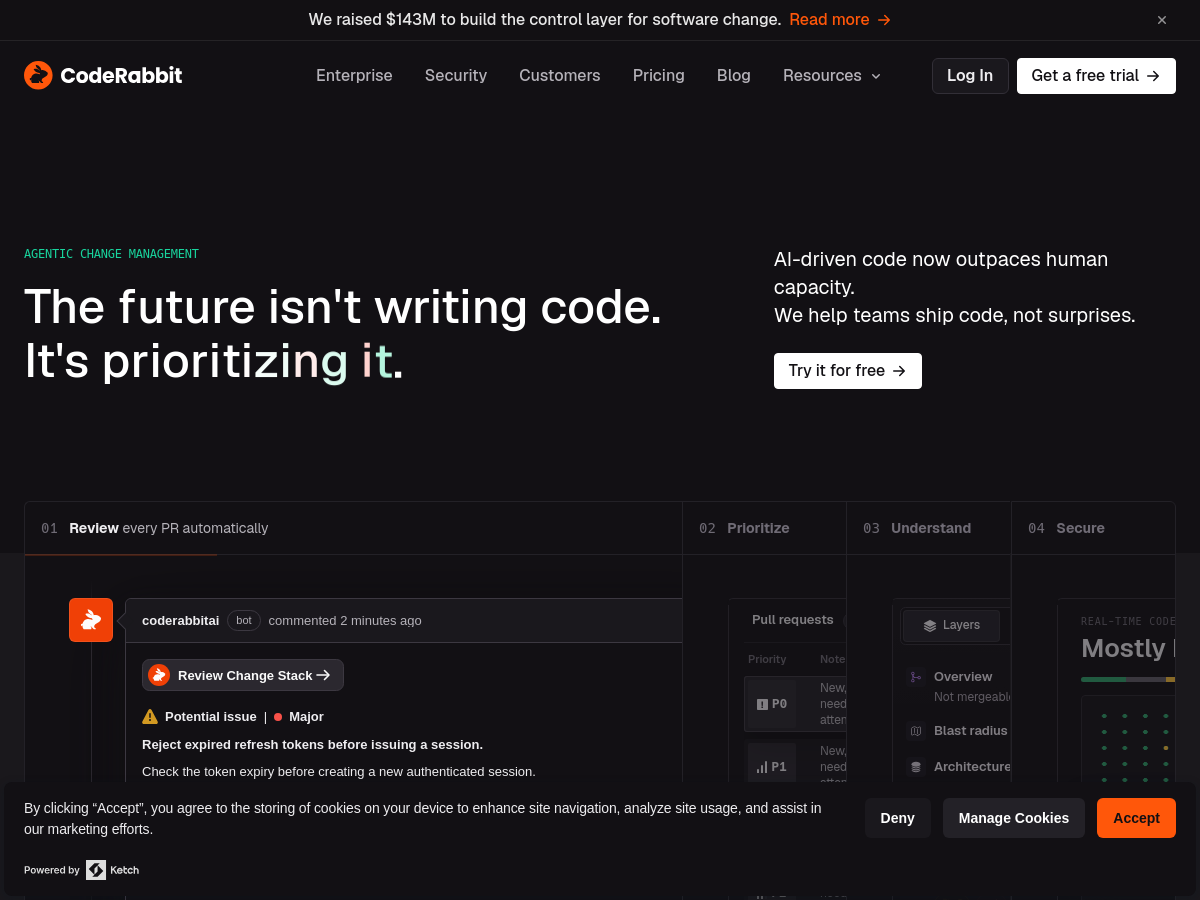1200x900 pixels.
Task: Expand the Resources dropdown menu
Action: point(832,76)
